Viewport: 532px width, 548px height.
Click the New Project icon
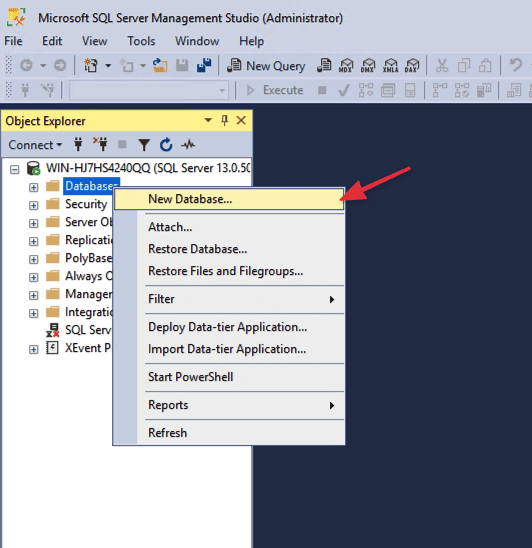[91, 65]
